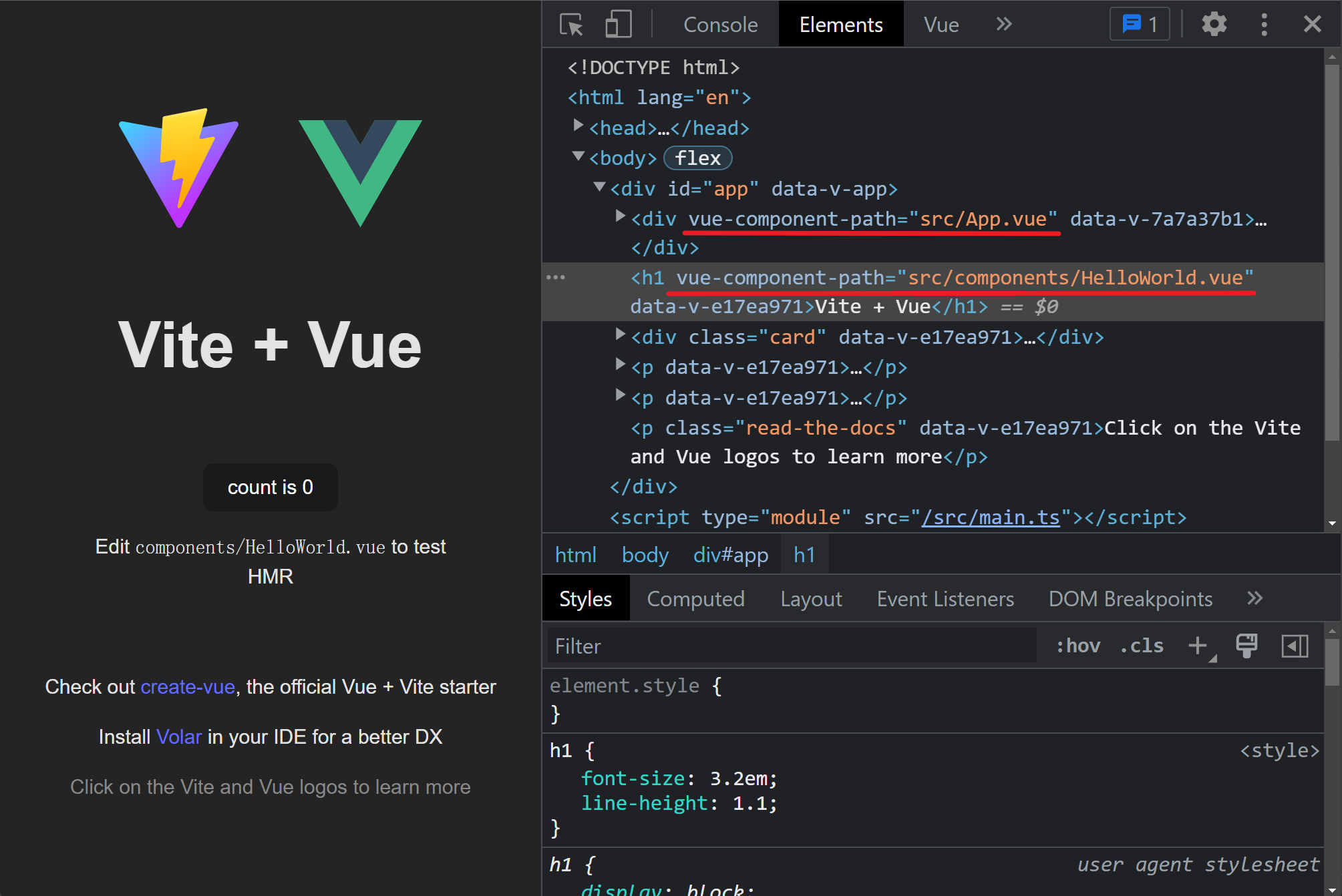This screenshot has height=896, width=1342.
Task: Toggle the :hov element state panel
Action: (x=1077, y=646)
